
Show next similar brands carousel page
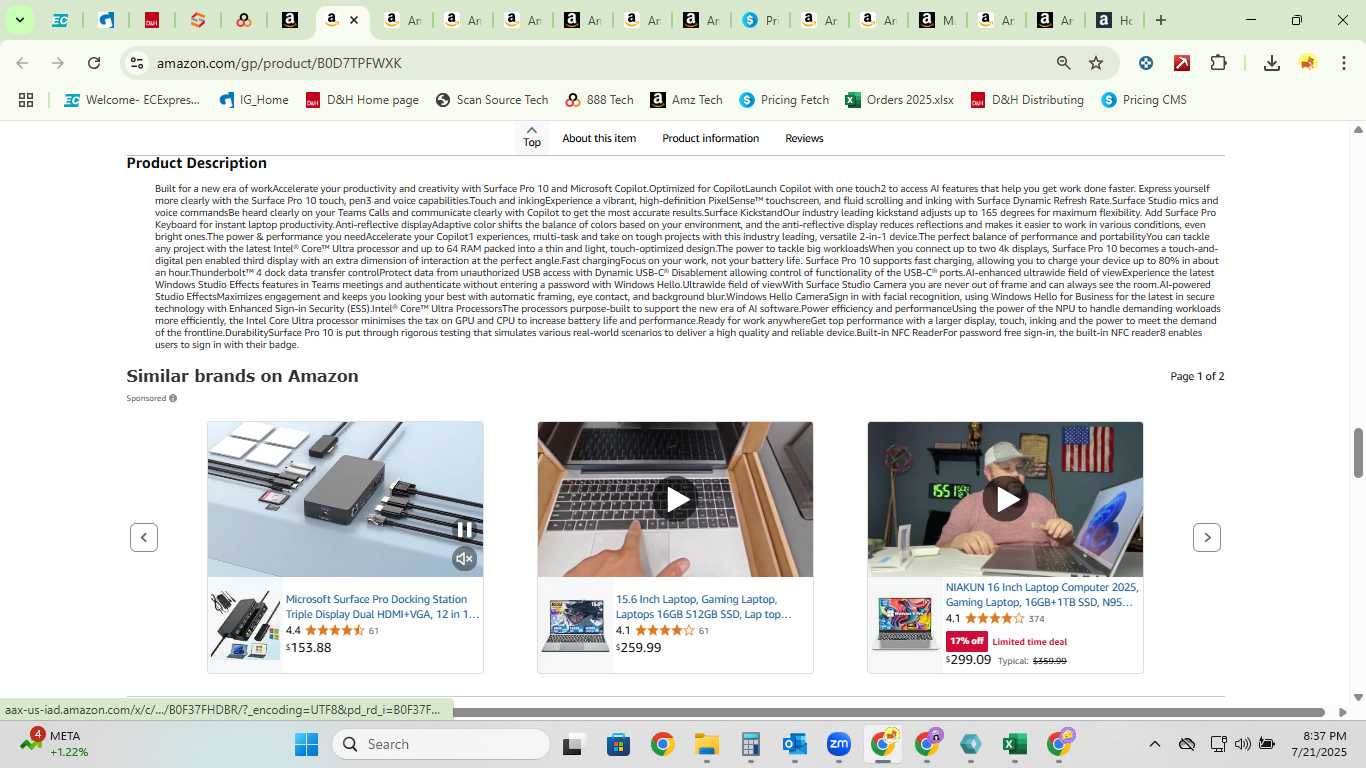pos(1207,537)
